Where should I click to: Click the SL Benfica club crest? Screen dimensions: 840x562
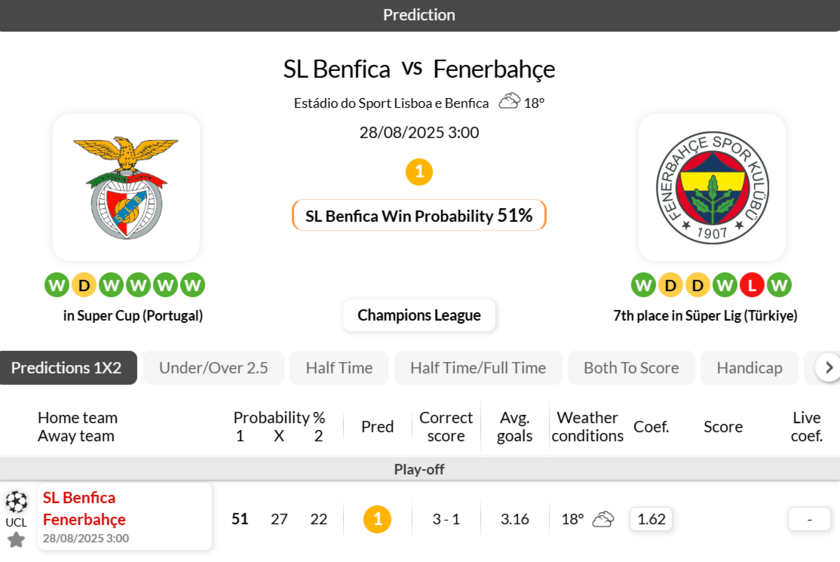click(x=126, y=187)
